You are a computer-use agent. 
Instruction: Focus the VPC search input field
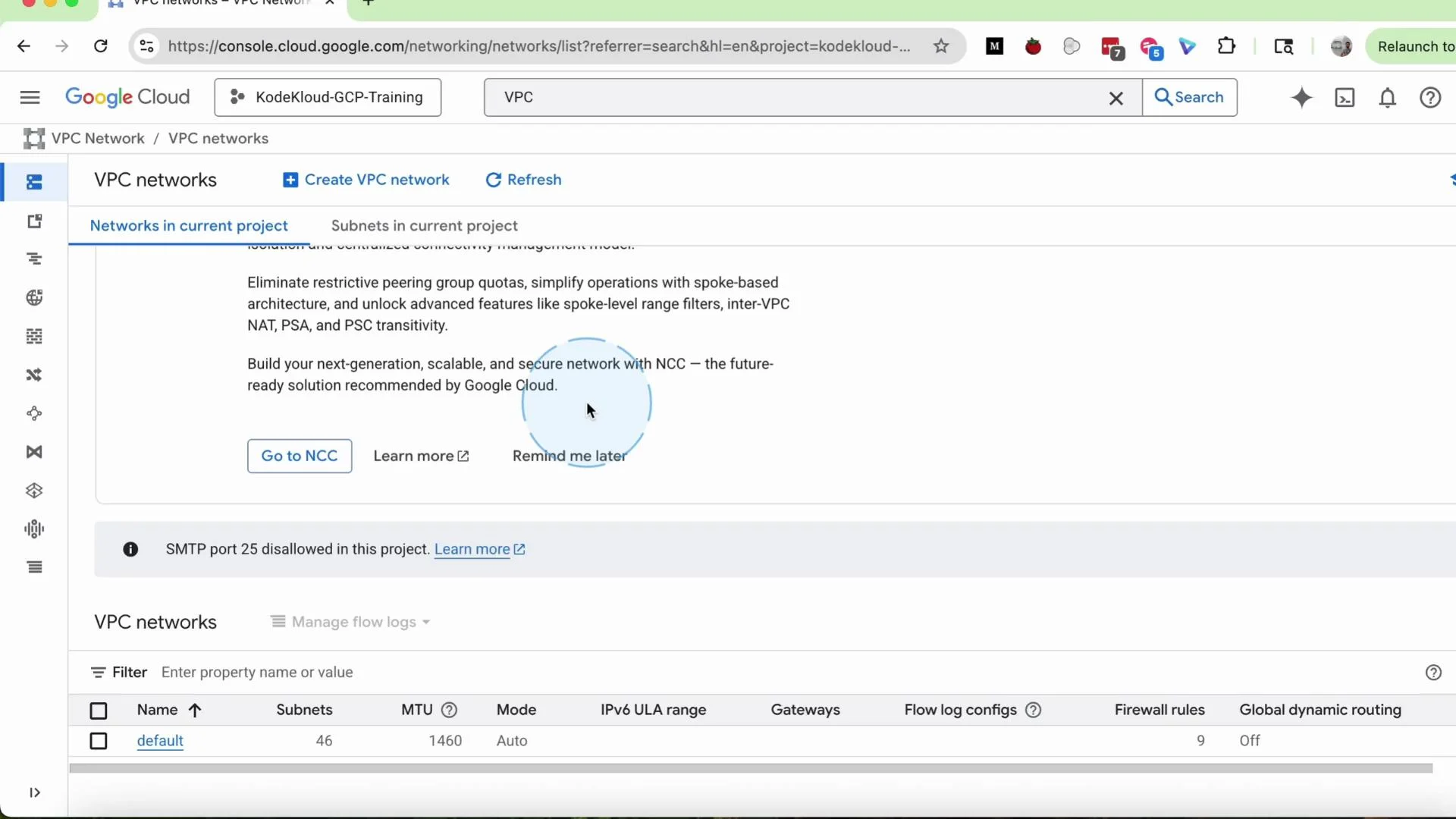[796, 97]
